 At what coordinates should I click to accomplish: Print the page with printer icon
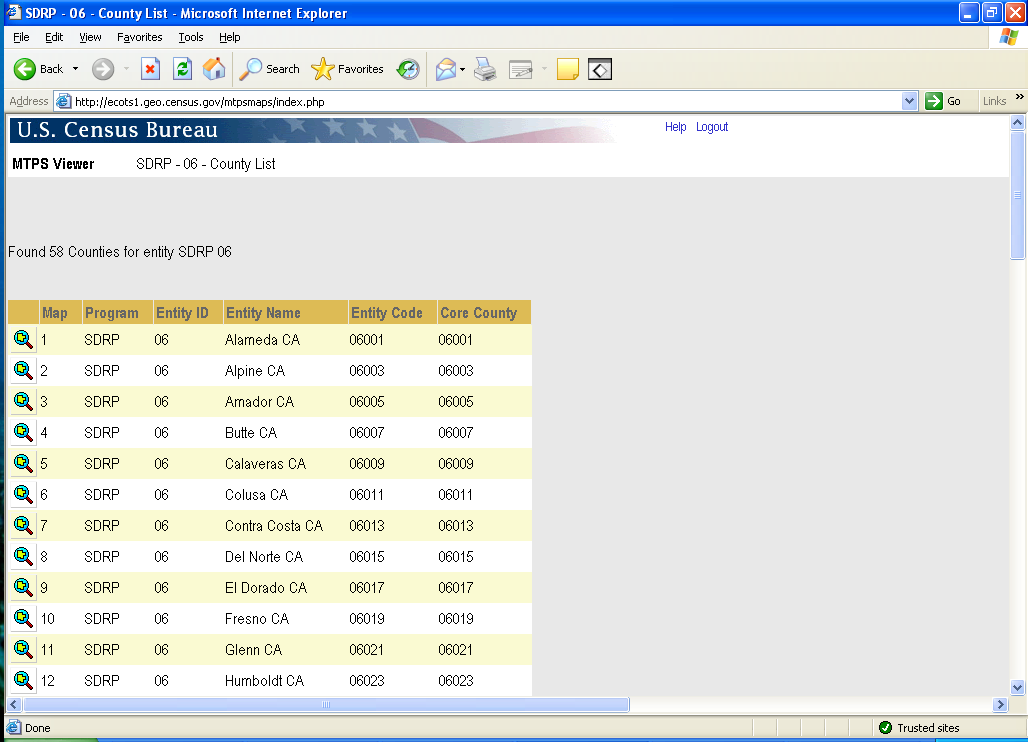point(485,69)
